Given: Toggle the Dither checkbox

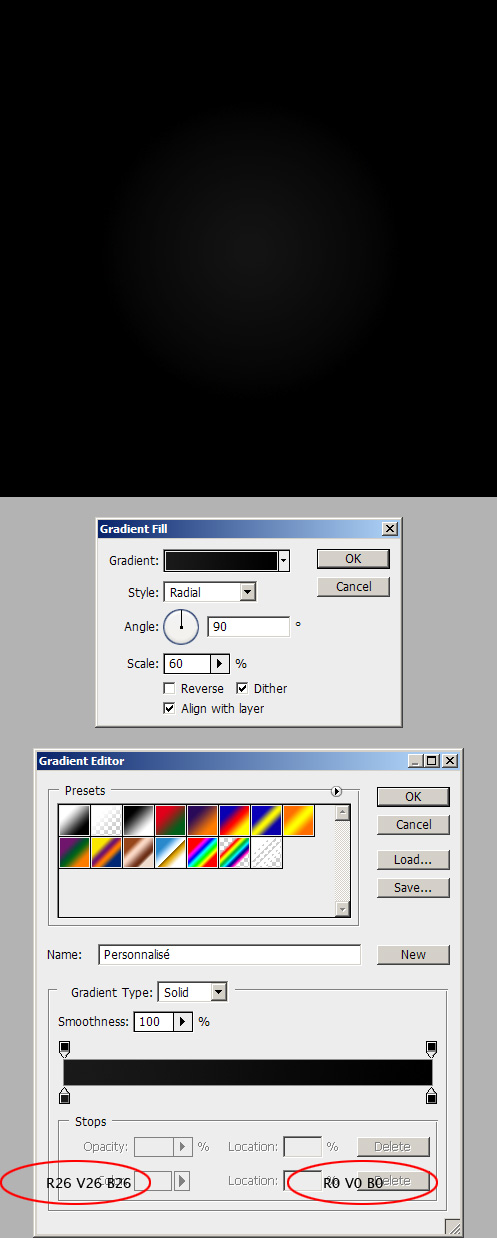Looking at the screenshot, I should [242, 688].
